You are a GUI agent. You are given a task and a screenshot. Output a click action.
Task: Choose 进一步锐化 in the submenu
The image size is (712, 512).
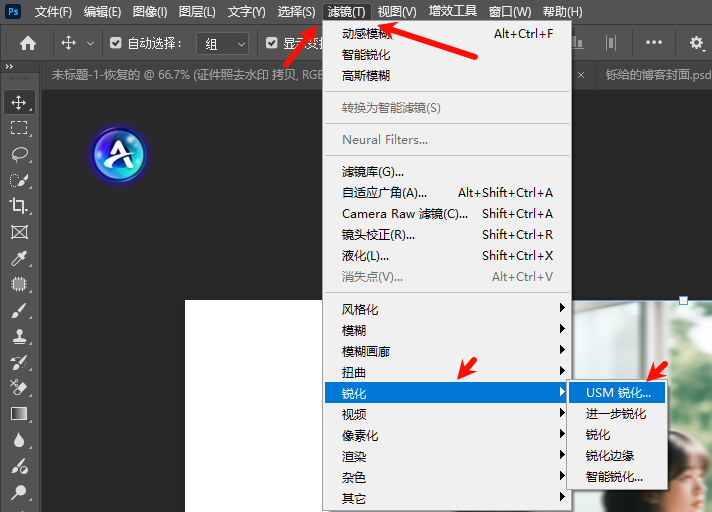[x=617, y=414]
